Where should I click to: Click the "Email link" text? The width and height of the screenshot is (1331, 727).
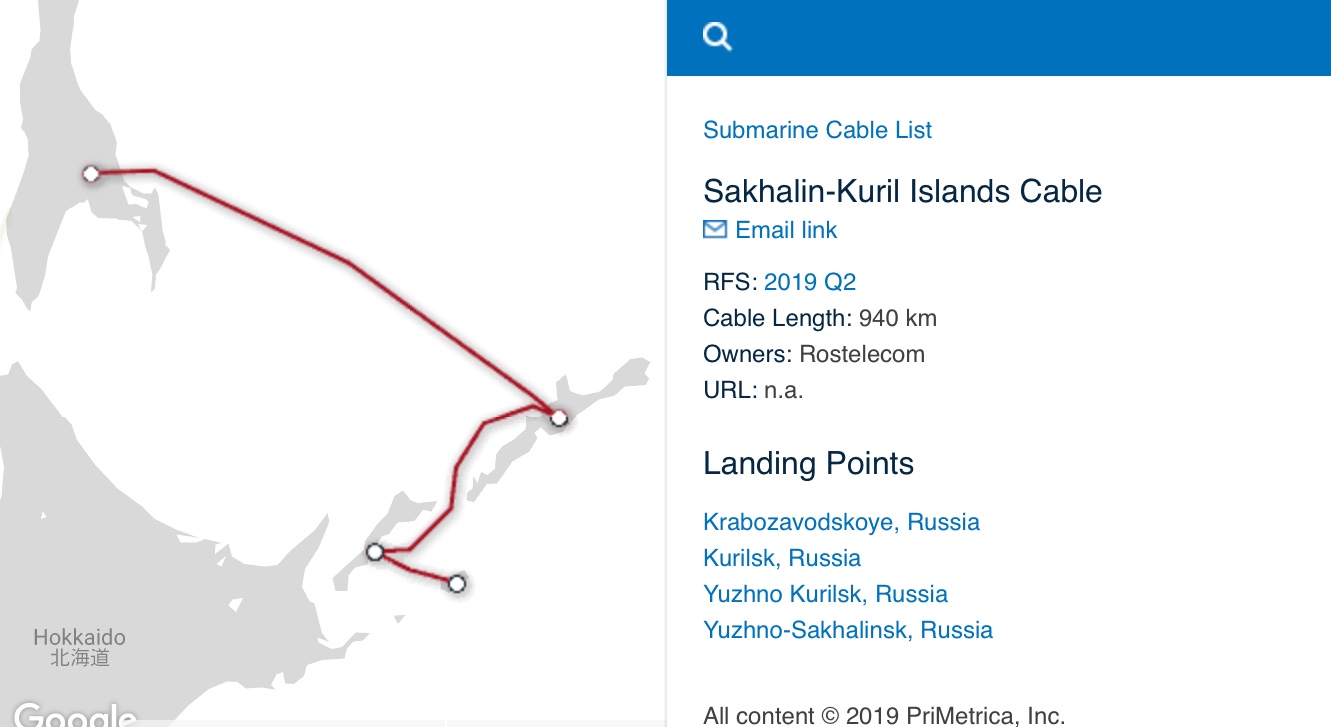click(786, 230)
